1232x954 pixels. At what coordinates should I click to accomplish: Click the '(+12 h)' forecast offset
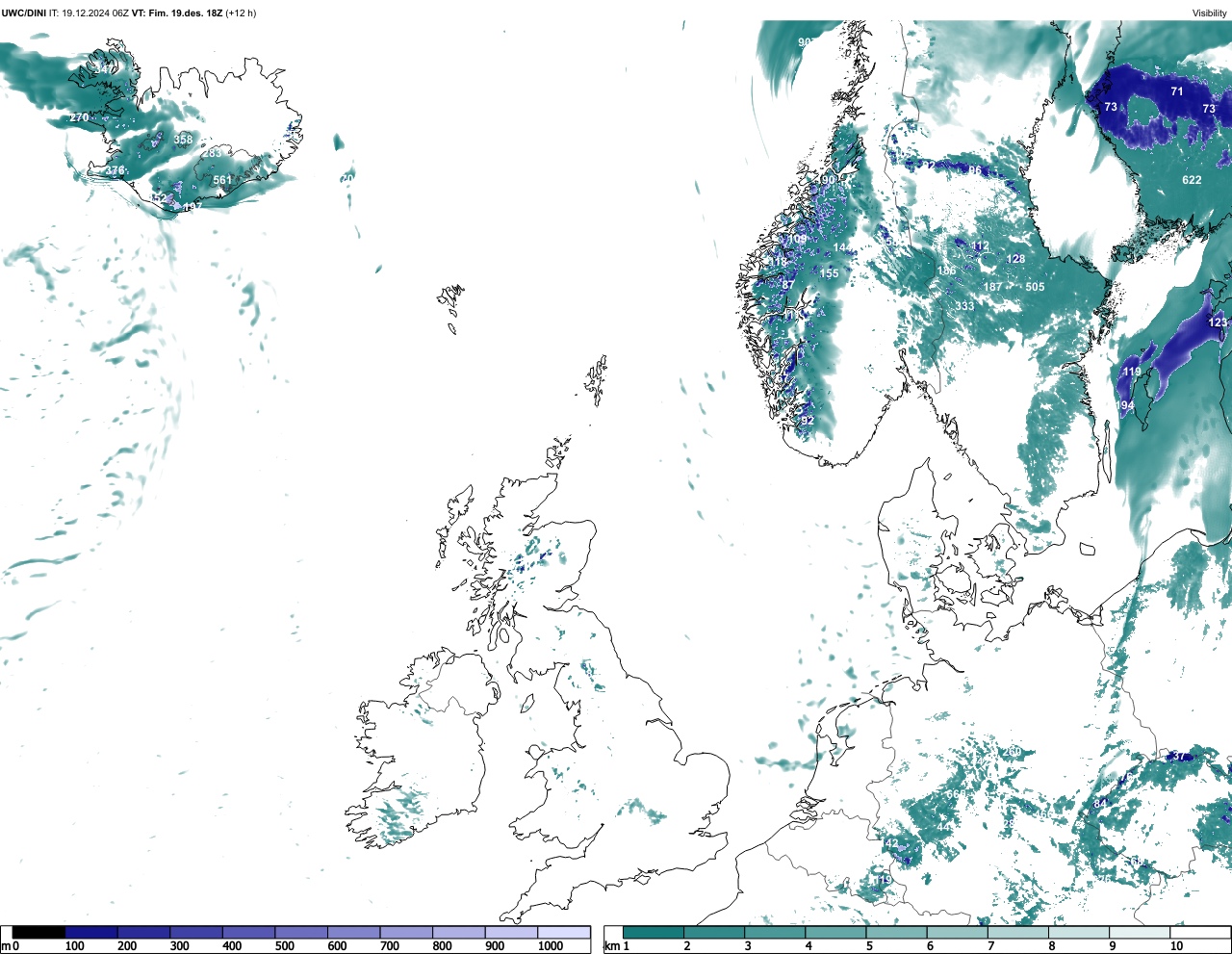pyautogui.click(x=241, y=13)
